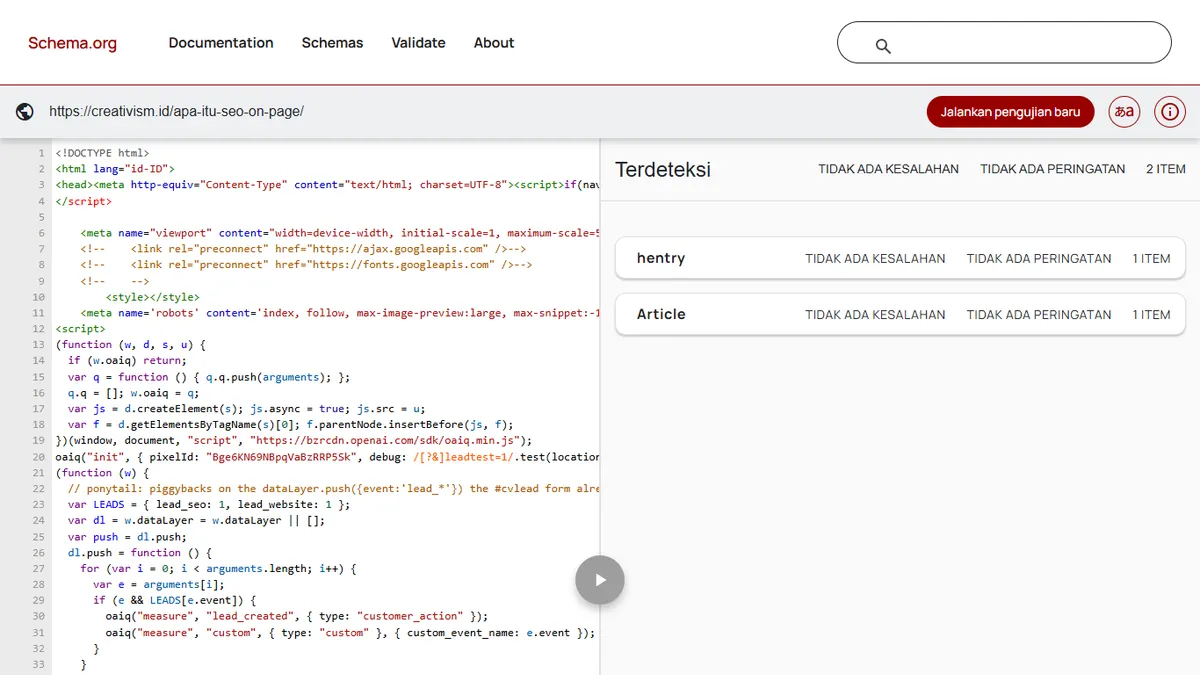The width and height of the screenshot is (1200, 675).
Task: Click TIDAK ADA KESALAHAN in Terdeteksi header
Action: pyautogui.click(x=888, y=169)
